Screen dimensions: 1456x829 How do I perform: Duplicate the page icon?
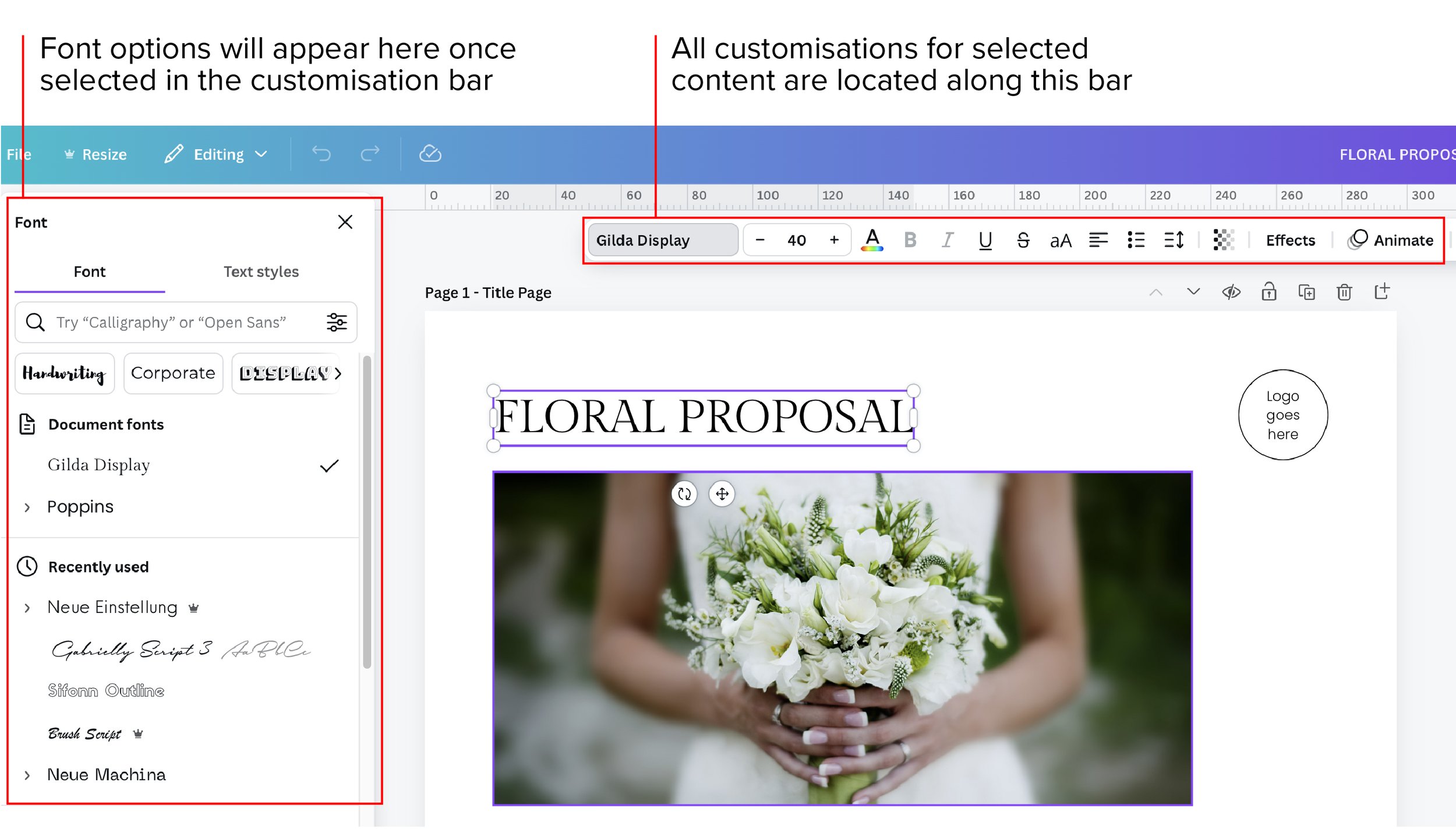1306,292
